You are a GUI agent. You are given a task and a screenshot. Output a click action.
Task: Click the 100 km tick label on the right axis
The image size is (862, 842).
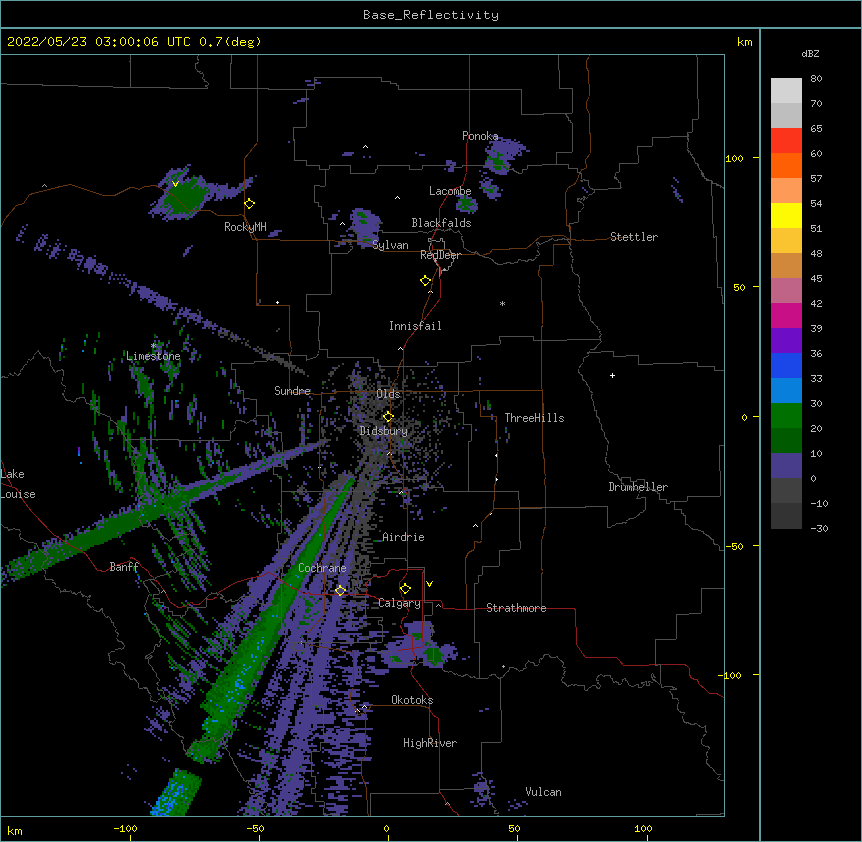(734, 158)
